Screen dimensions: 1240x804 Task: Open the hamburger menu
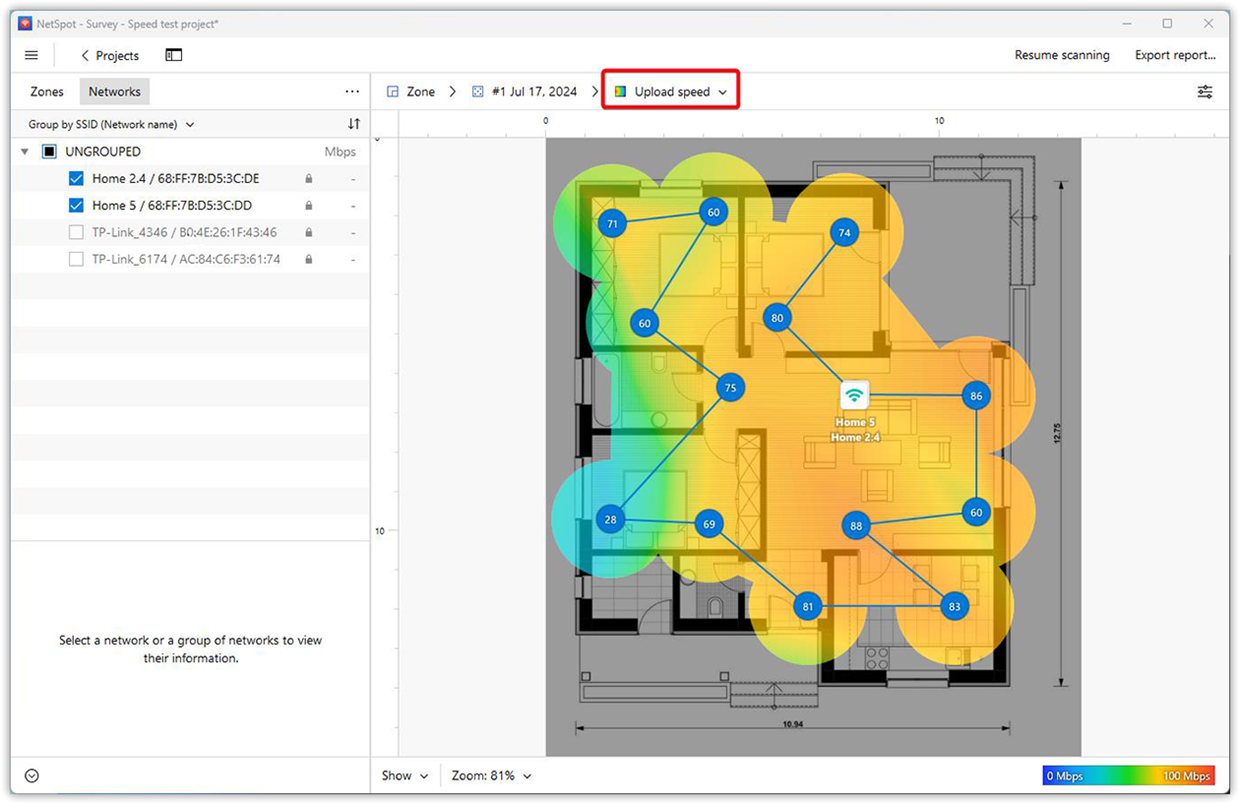click(x=31, y=55)
